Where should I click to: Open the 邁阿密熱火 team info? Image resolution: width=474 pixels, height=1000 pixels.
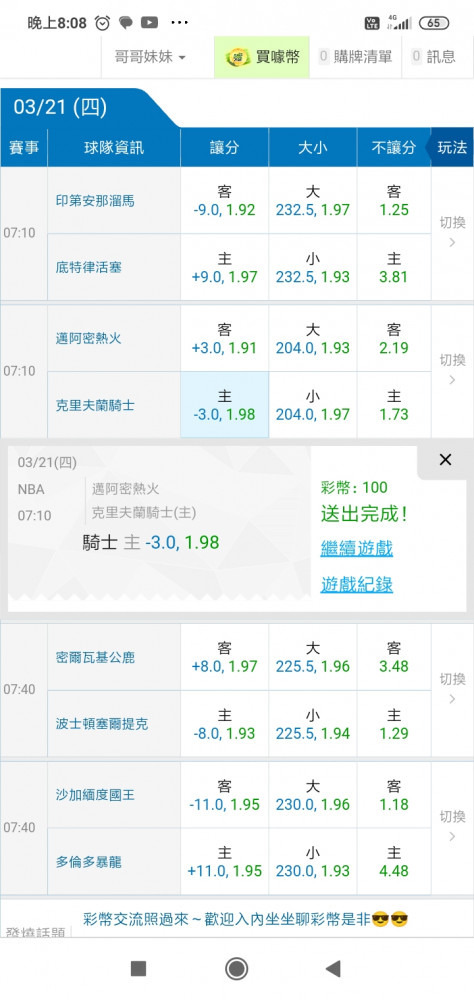point(88,339)
